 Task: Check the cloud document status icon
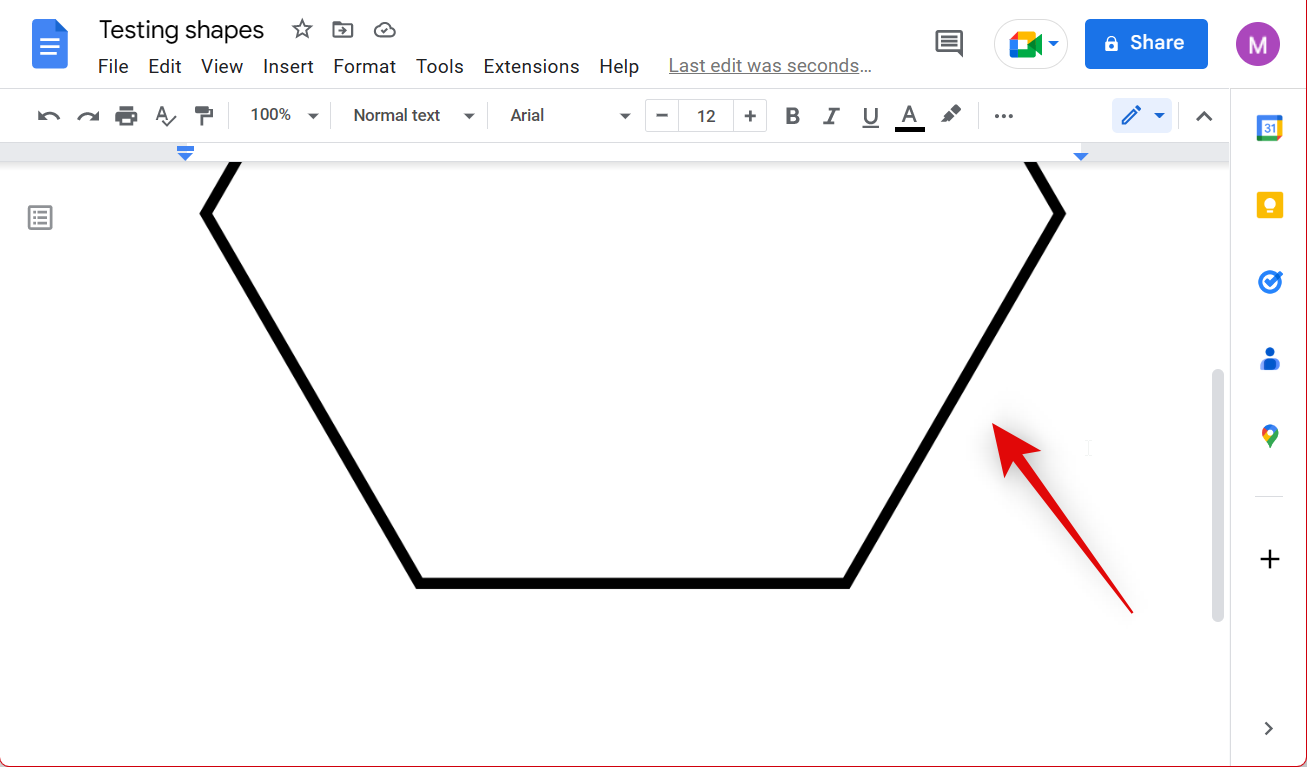coord(385,30)
